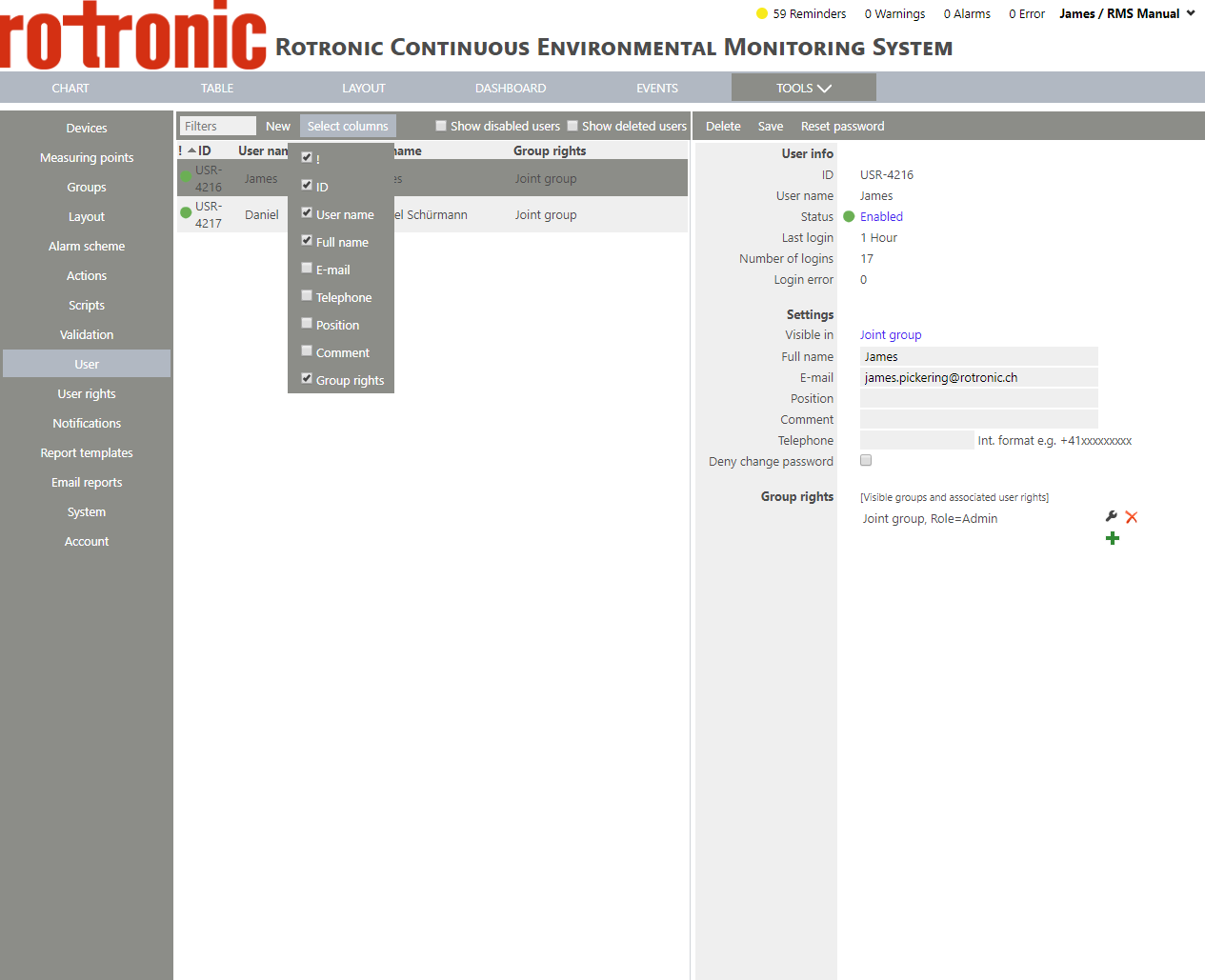
Task: Edit the Joint group rights wrench icon
Action: (x=1111, y=516)
